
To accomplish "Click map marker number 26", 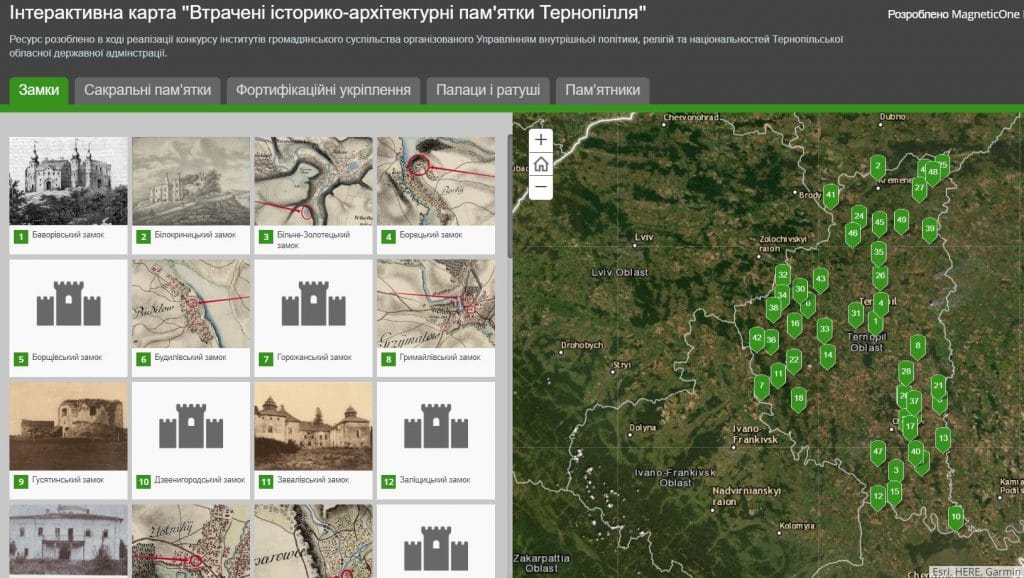I will pos(880,276).
